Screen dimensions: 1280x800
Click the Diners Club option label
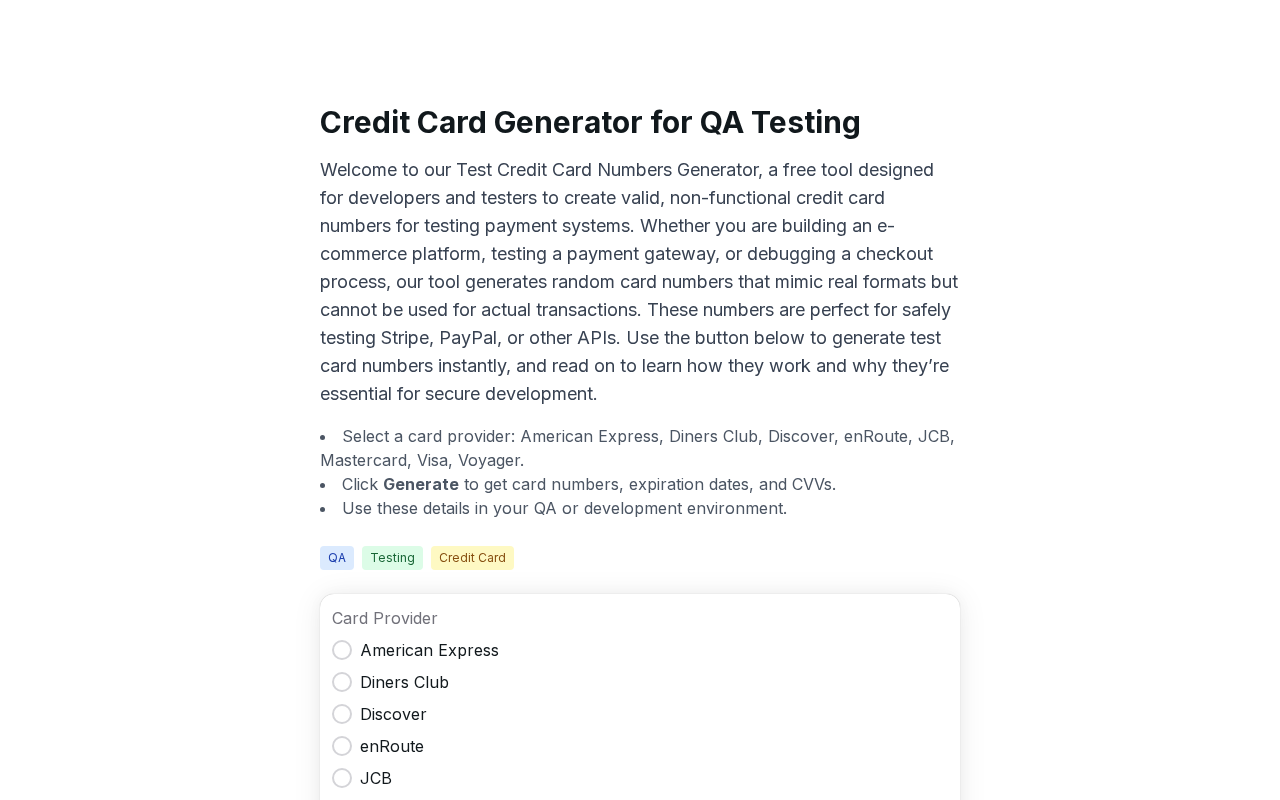(404, 682)
